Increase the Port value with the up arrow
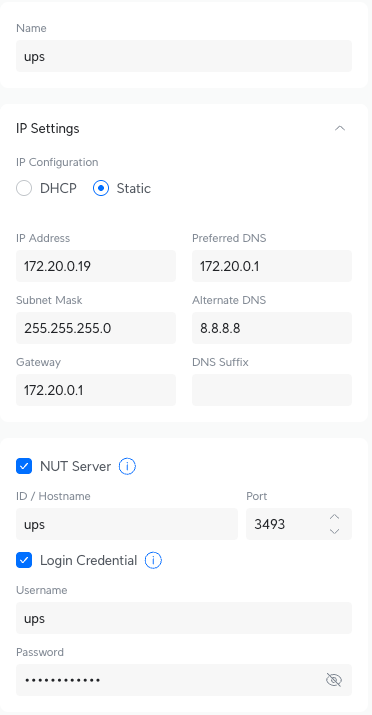Viewport: 372px width, 715px height. pyautogui.click(x=335, y=517)
